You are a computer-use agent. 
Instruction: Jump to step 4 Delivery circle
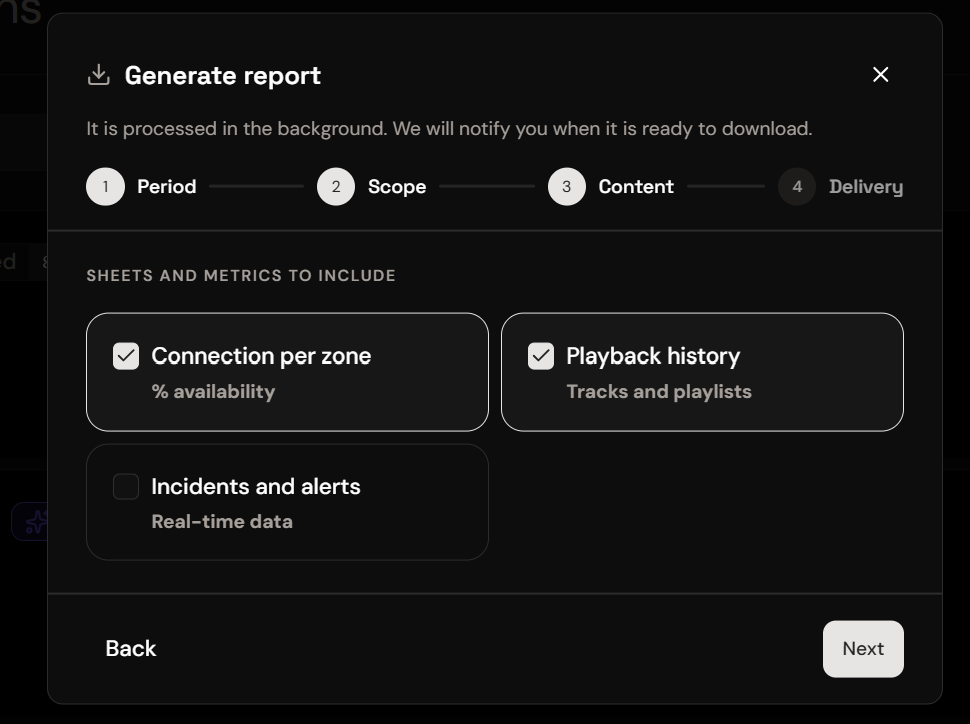click(797, 186)
